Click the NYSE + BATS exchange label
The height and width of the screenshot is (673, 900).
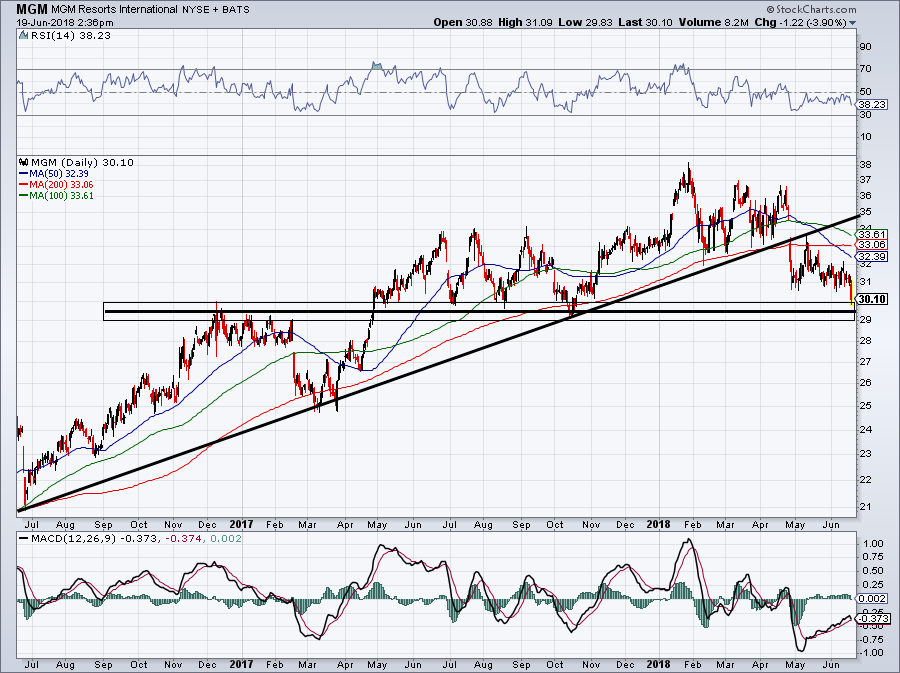click(215, 9)
